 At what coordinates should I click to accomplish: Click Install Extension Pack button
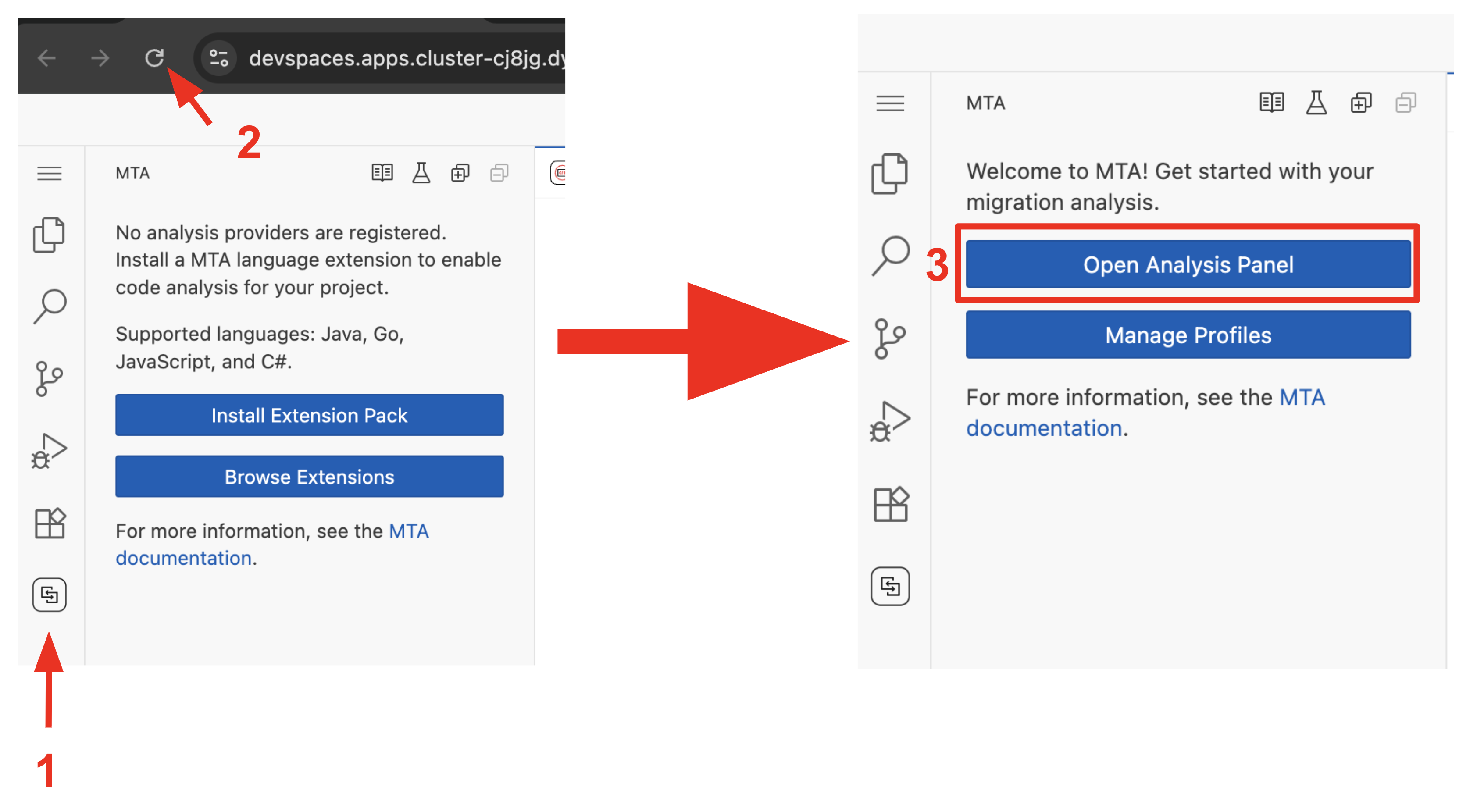(x=309, y=415)
